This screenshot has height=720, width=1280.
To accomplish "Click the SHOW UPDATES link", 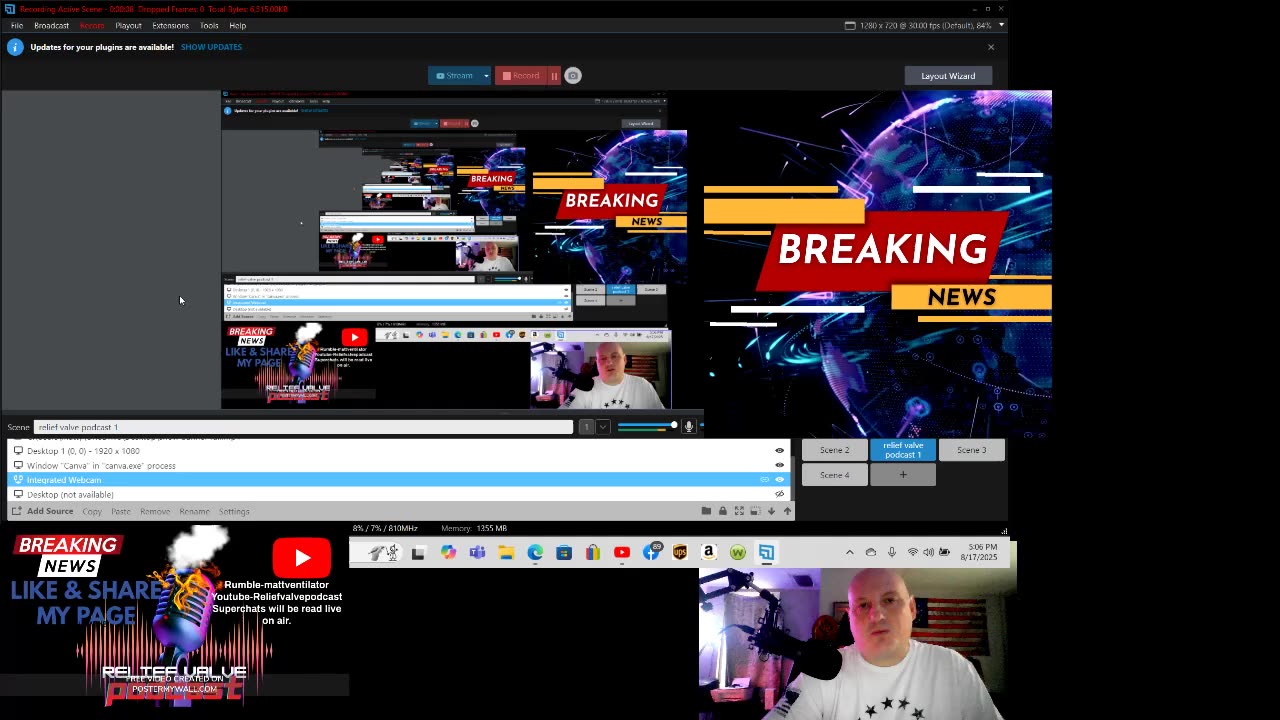I will [211, 47].
